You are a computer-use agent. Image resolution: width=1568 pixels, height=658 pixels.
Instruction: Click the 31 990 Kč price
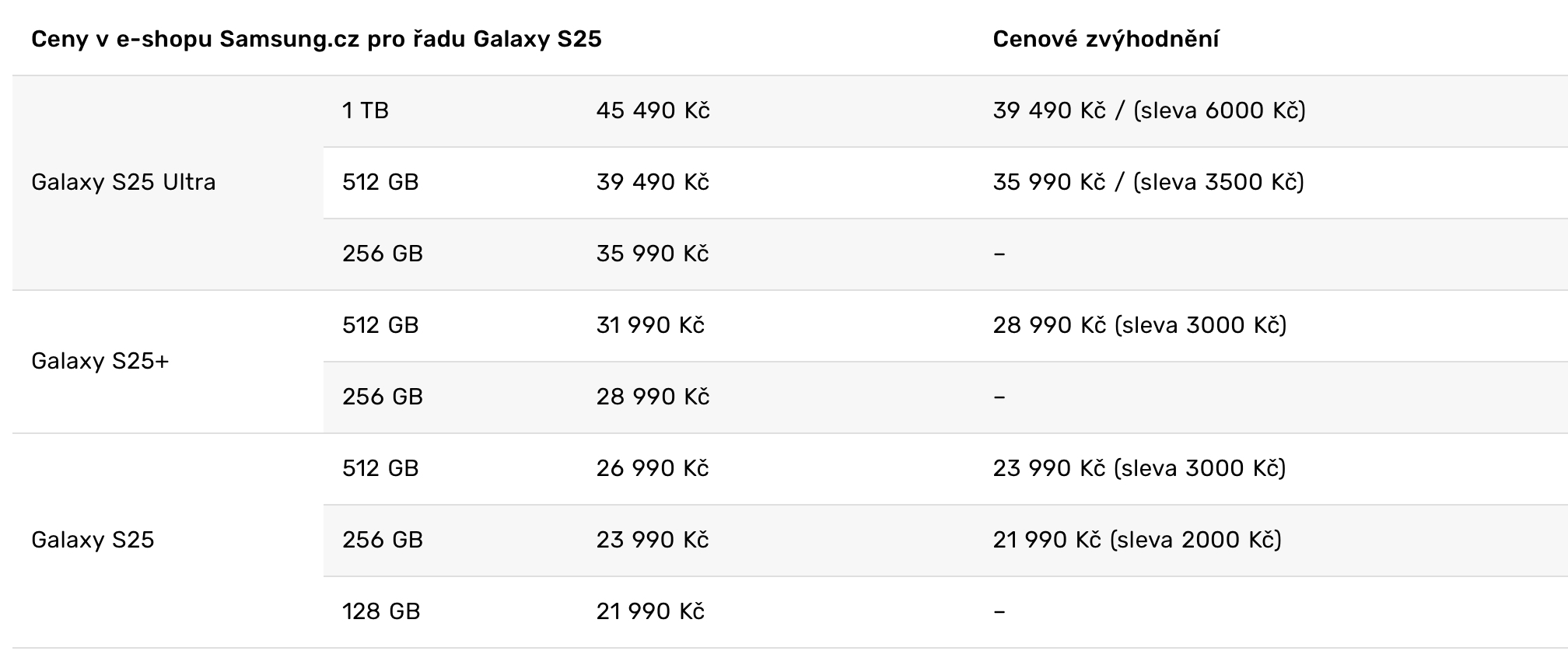click(x=650, y=325)
